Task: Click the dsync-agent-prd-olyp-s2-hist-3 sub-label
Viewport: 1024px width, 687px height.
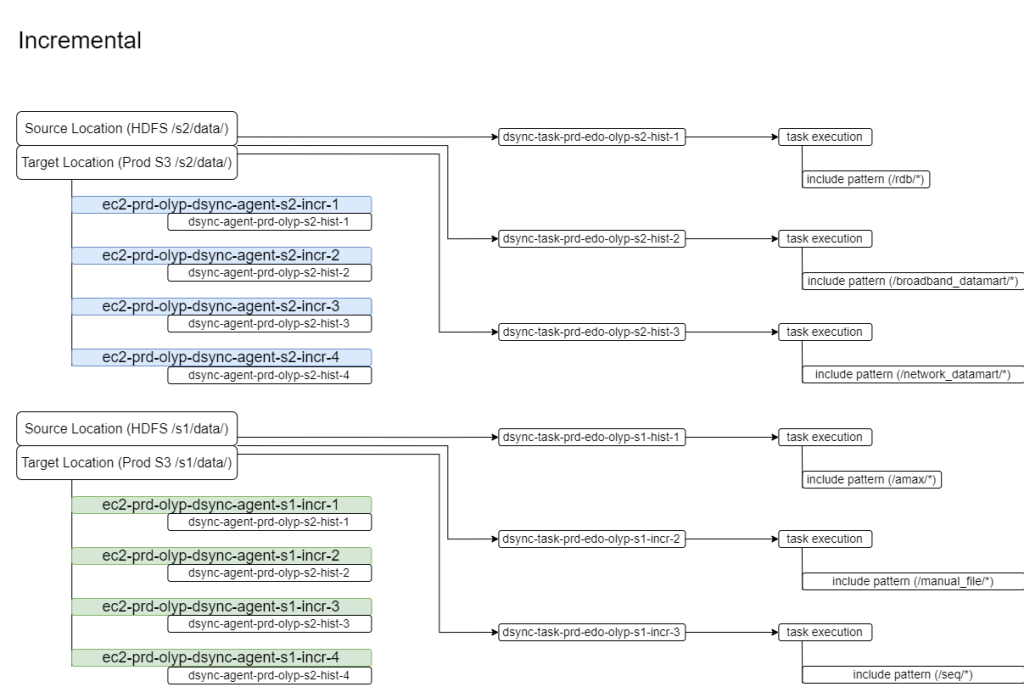Action: (268, 323)
